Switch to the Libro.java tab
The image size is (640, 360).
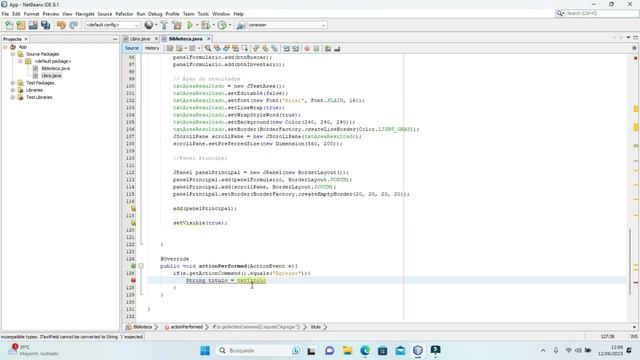pyautogui.click(x=139, y=39)
